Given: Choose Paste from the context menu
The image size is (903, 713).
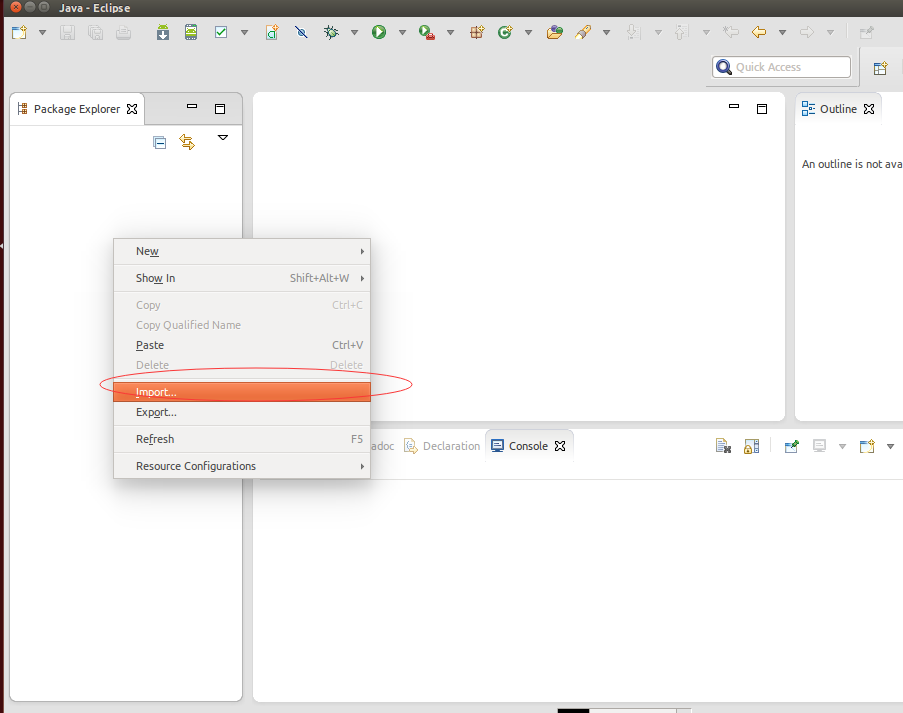Looking at the screenshot, I should tap(242, 345).
